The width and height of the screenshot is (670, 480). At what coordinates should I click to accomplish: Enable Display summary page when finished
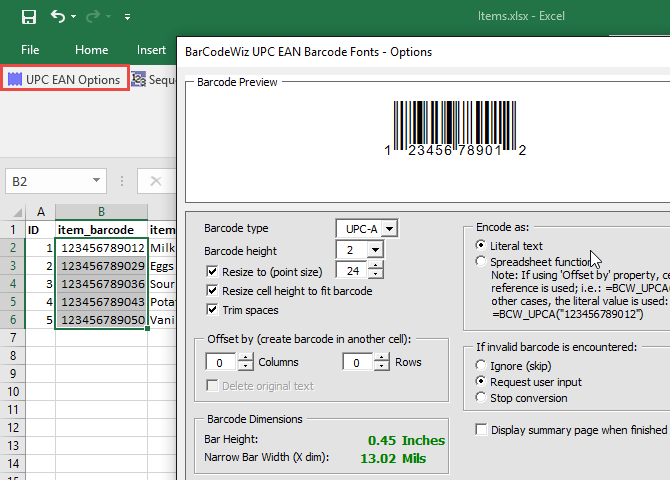[x=481, y=430]
